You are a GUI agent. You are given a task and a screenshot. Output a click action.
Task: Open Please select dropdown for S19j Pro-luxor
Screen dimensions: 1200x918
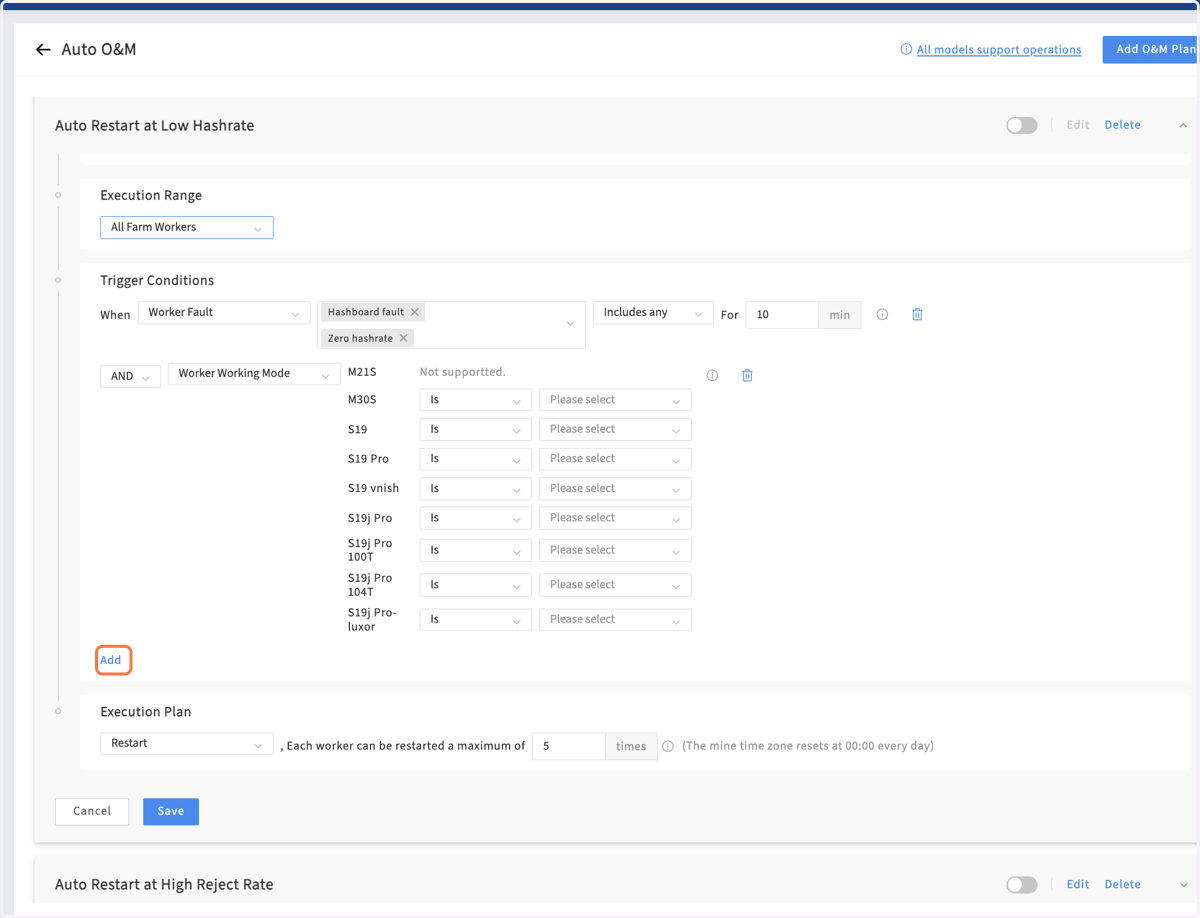click(x=615, y=620)
